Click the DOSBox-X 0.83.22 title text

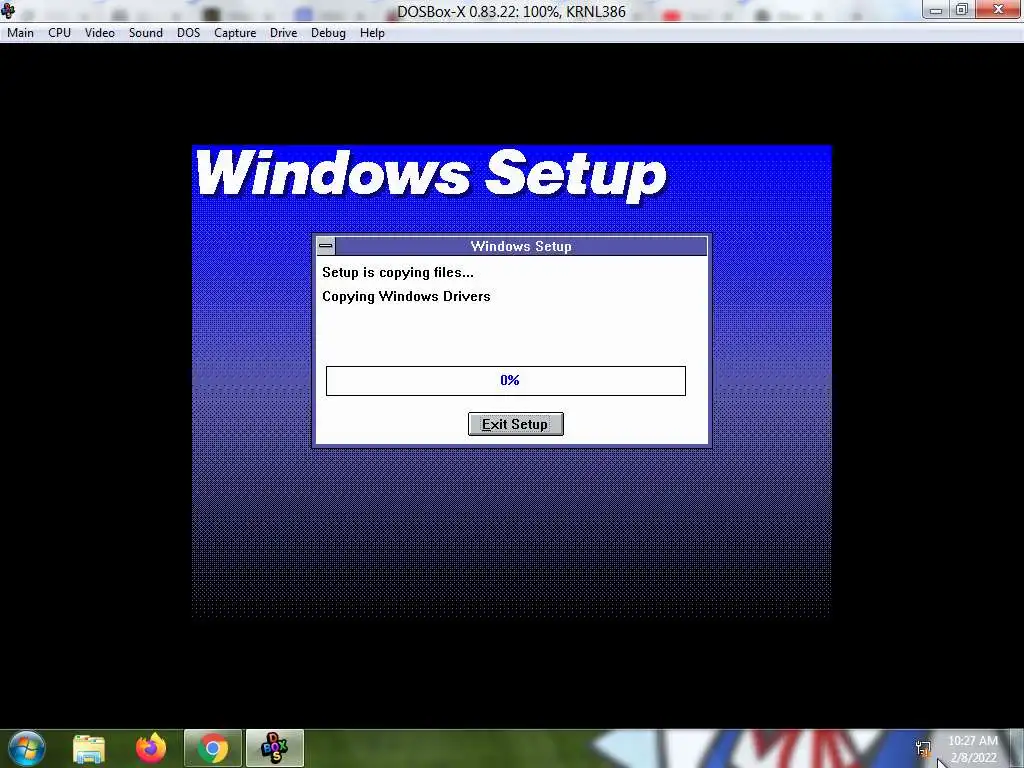click(x=511, y=11)
